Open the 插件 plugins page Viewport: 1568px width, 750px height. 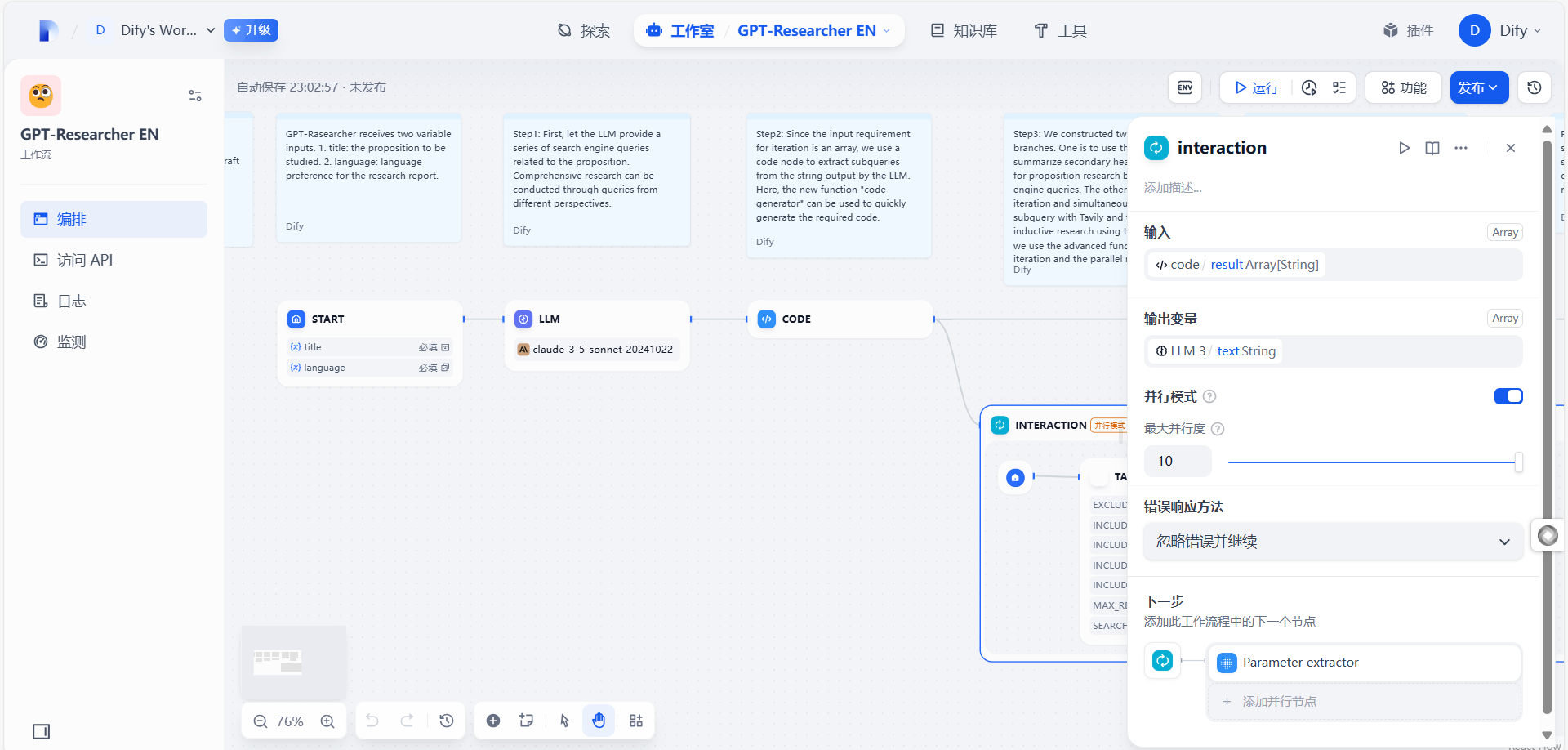[1409, 30]
